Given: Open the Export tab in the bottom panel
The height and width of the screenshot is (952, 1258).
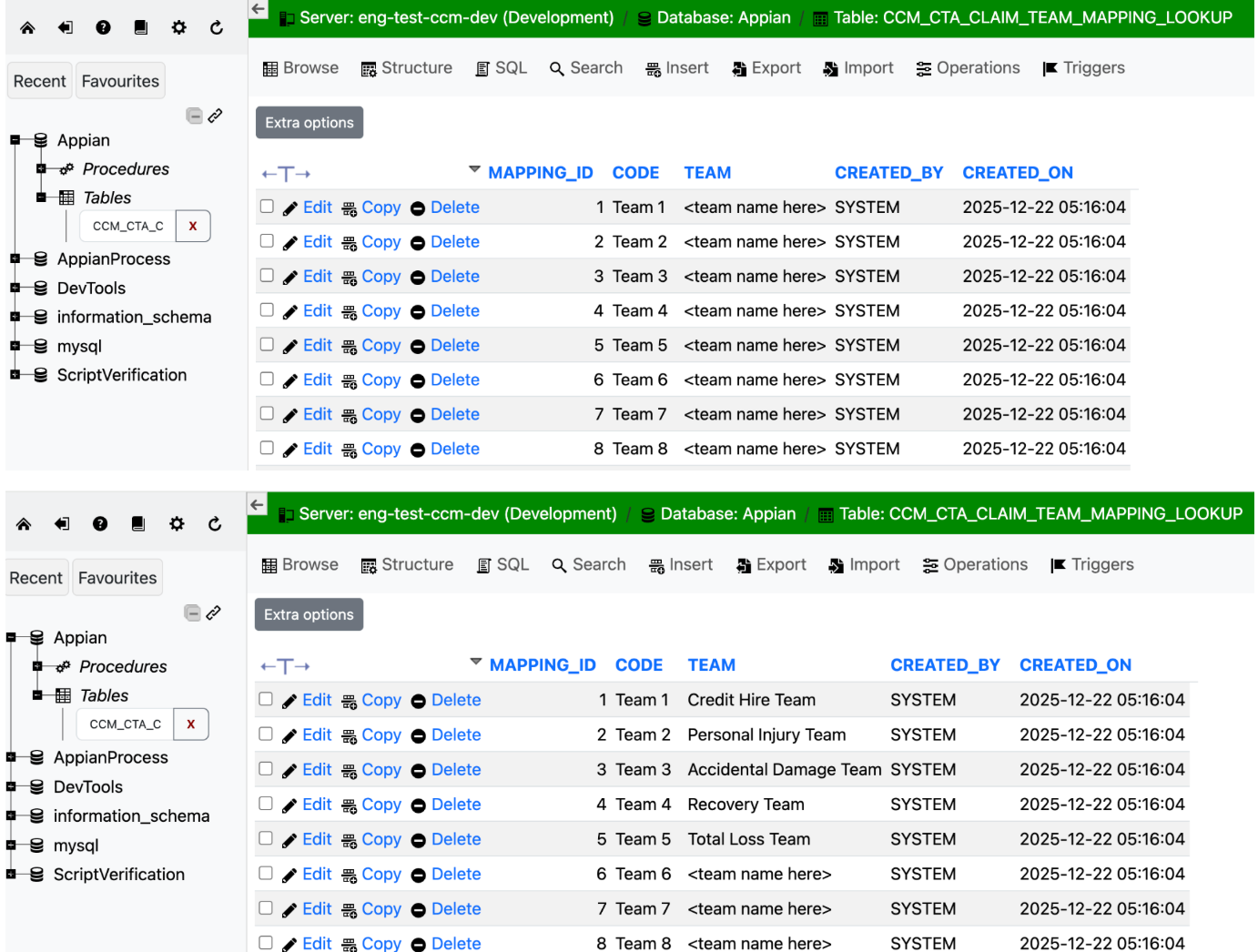Looking at the screenshot, I should [x=771, y=565].
